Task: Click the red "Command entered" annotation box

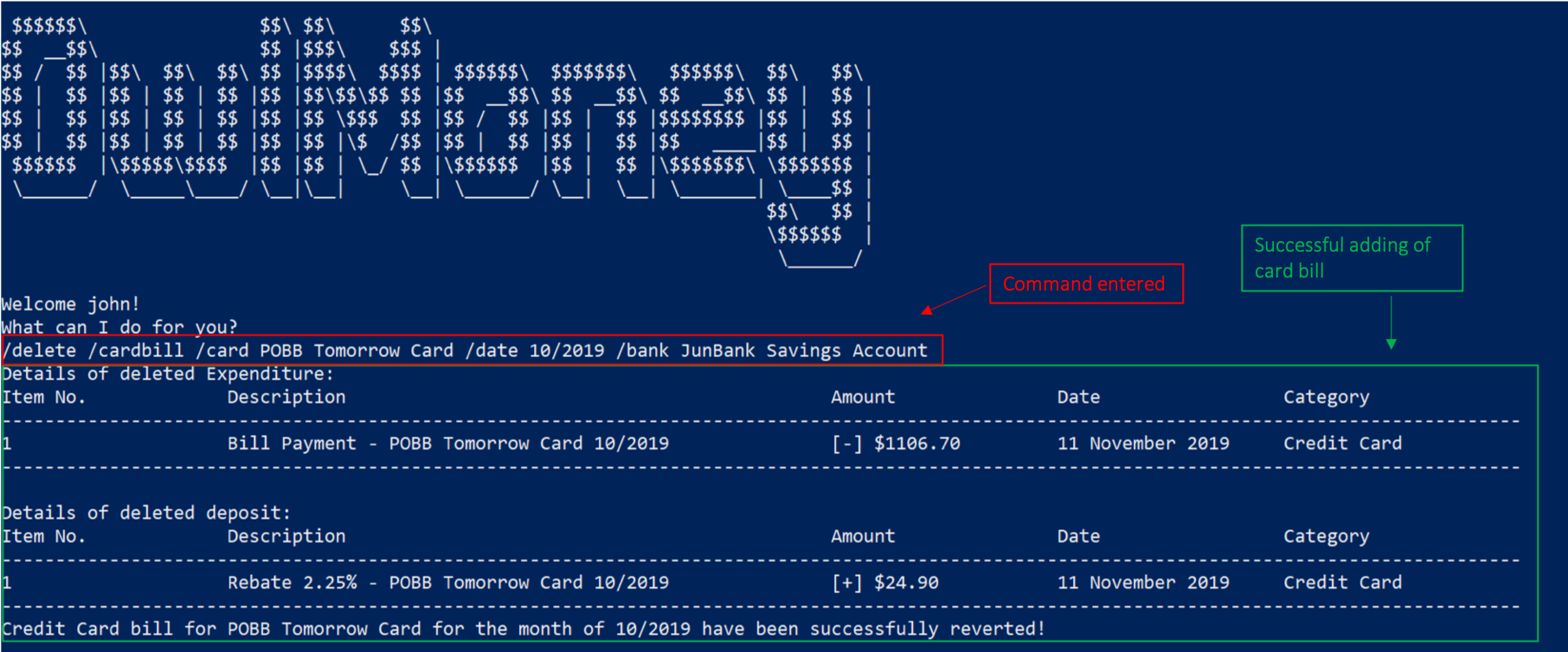Action: [x=1085, y=284]
